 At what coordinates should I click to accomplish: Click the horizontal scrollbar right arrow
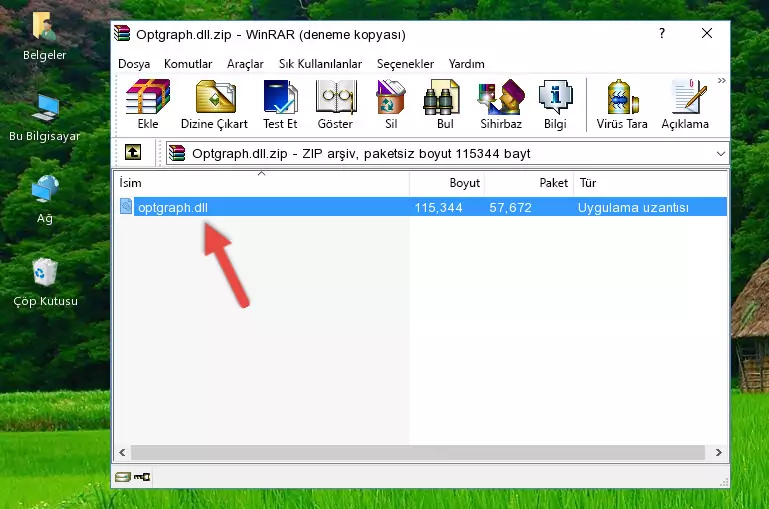point(718,452)
